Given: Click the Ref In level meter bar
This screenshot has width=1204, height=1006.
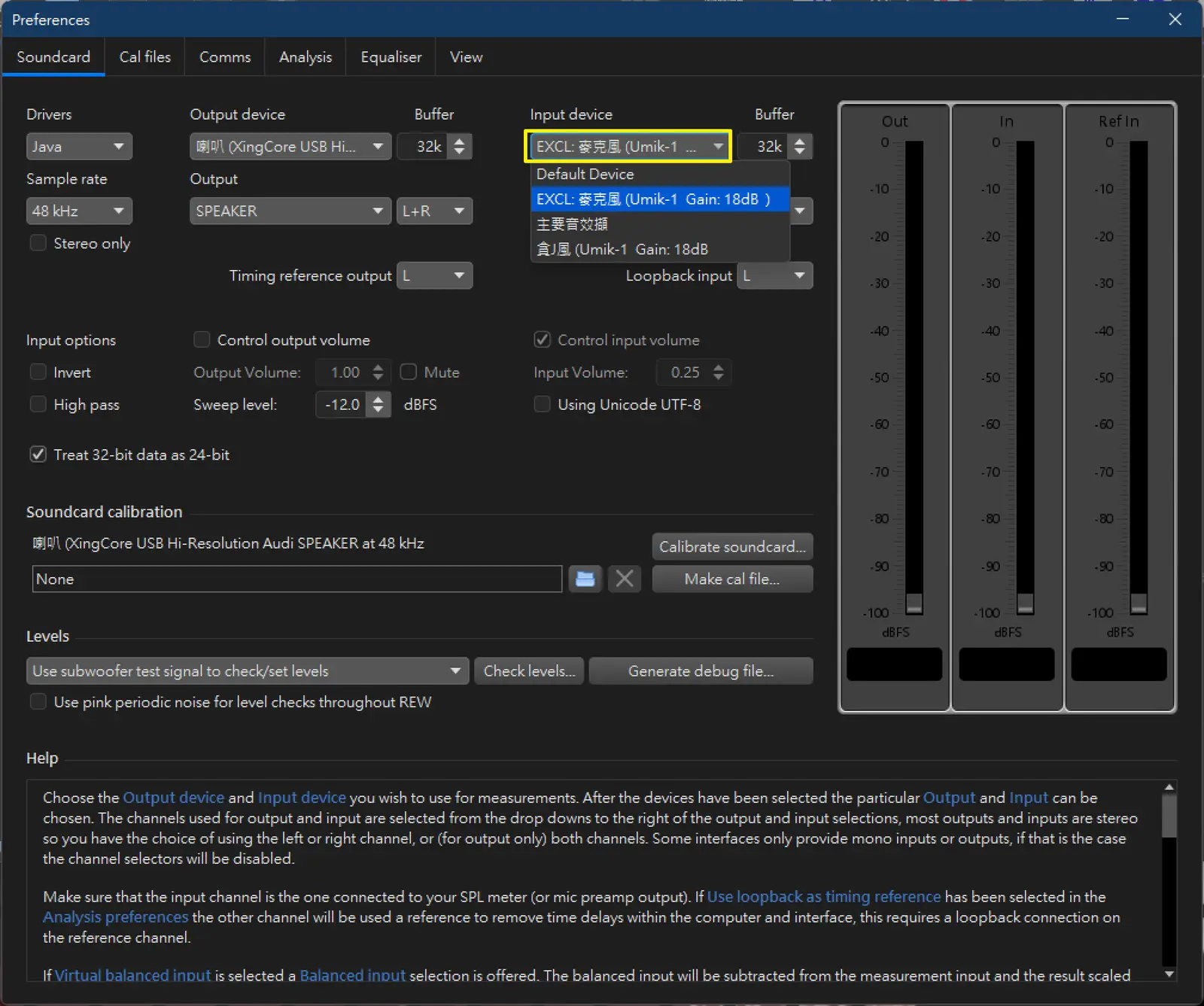Looking at the screenshot, I should tap(1139, 377).
